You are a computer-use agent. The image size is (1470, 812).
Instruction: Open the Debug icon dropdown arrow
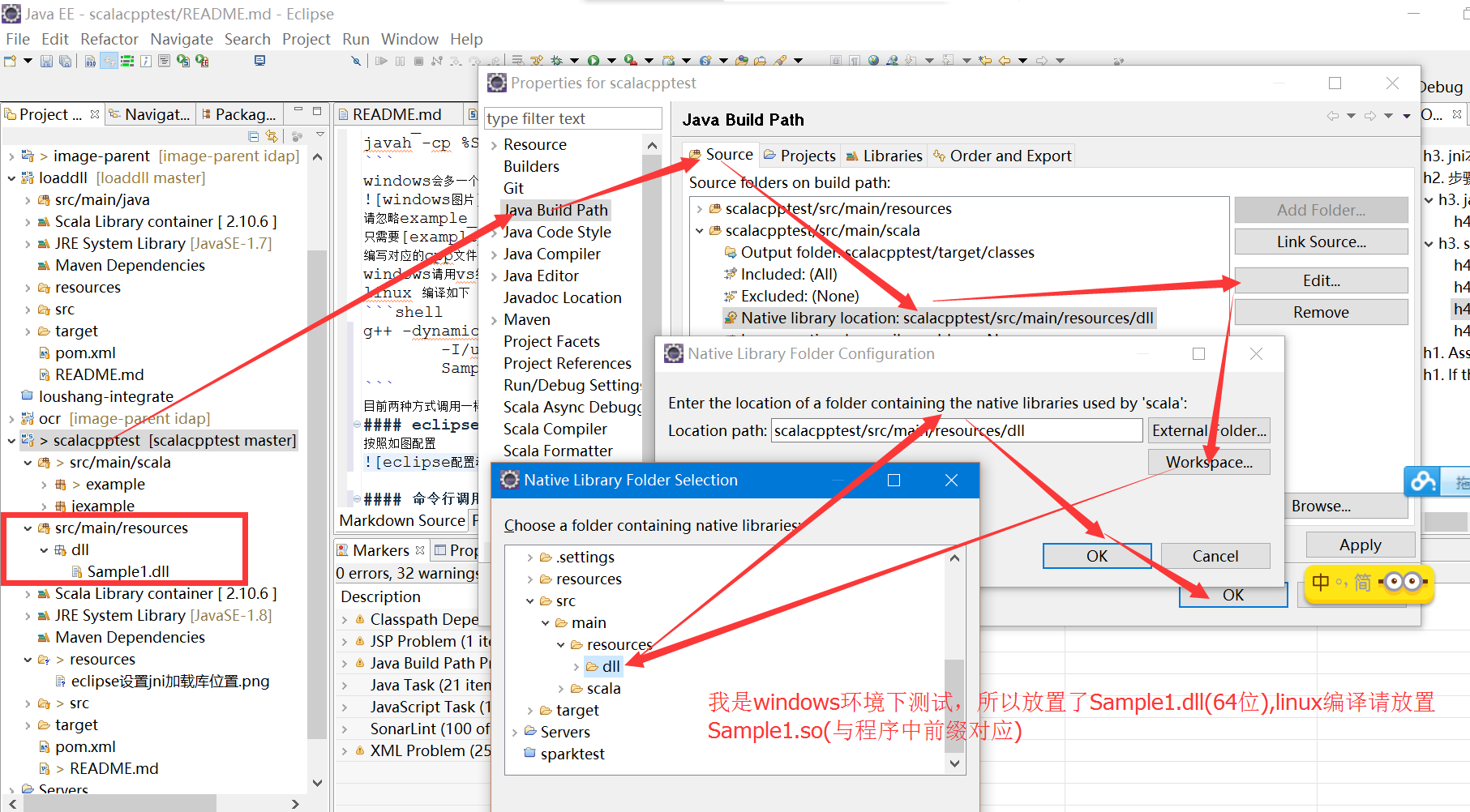pyautogui.click(x=574, y=60)
